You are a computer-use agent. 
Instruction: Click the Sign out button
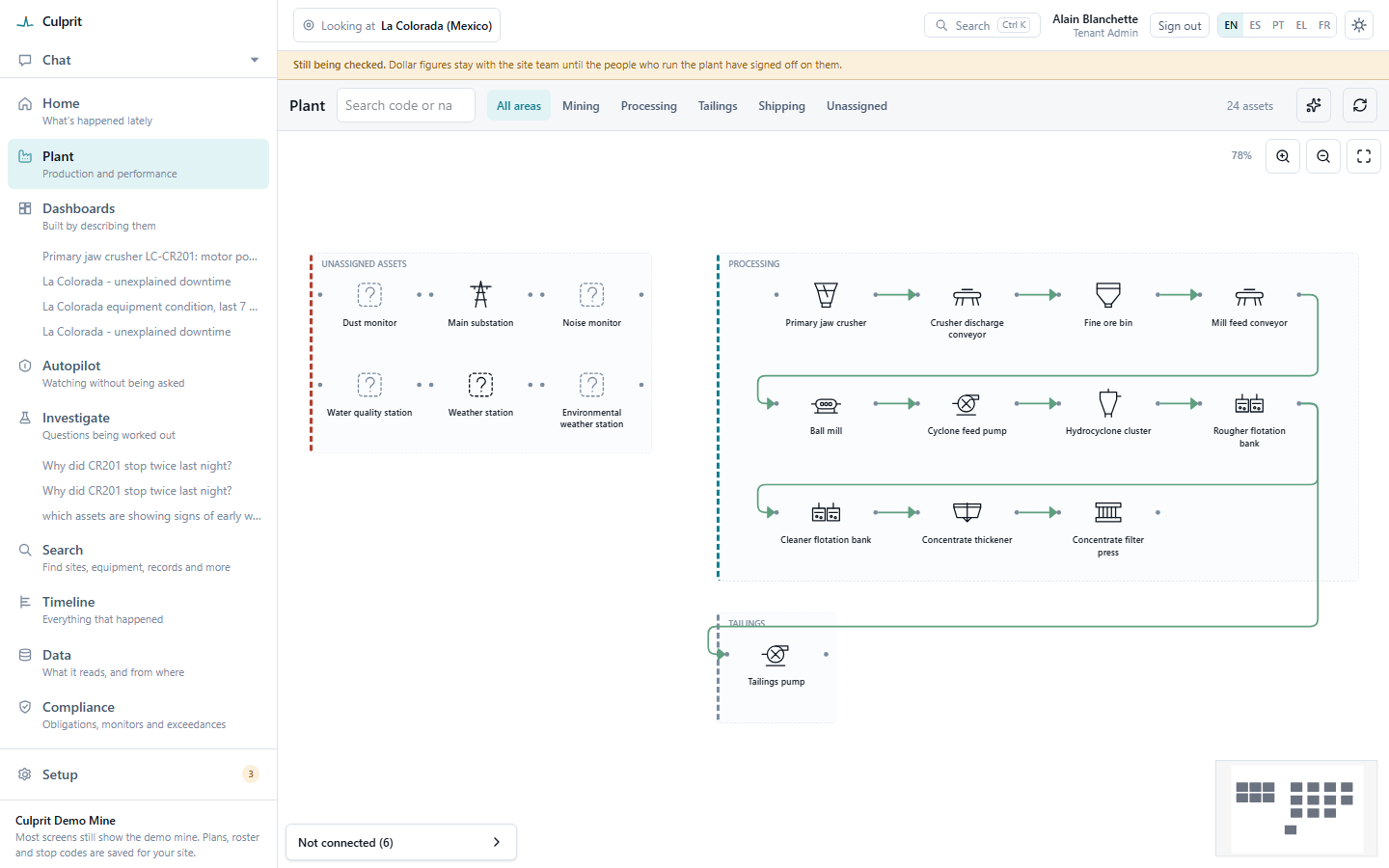click(x=1180, y=25)
